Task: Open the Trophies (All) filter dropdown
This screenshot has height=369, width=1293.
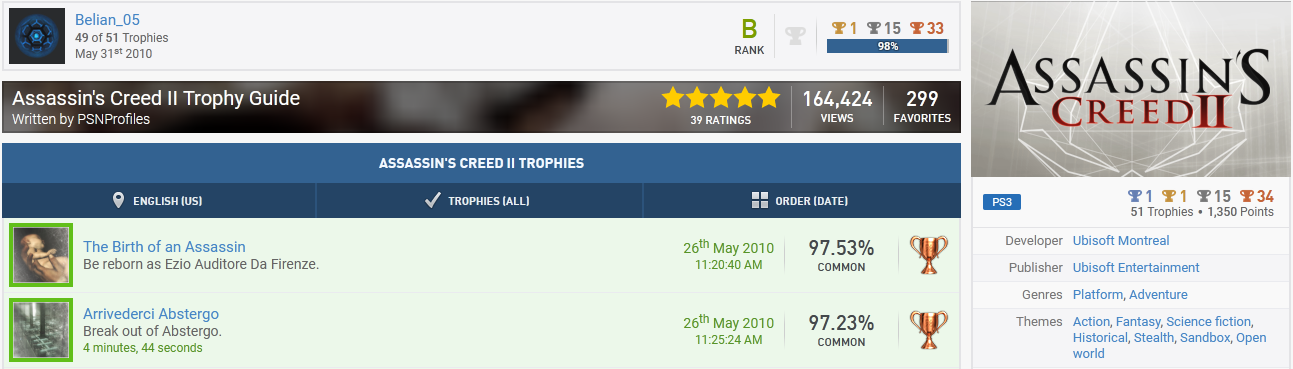Action: 480,200
